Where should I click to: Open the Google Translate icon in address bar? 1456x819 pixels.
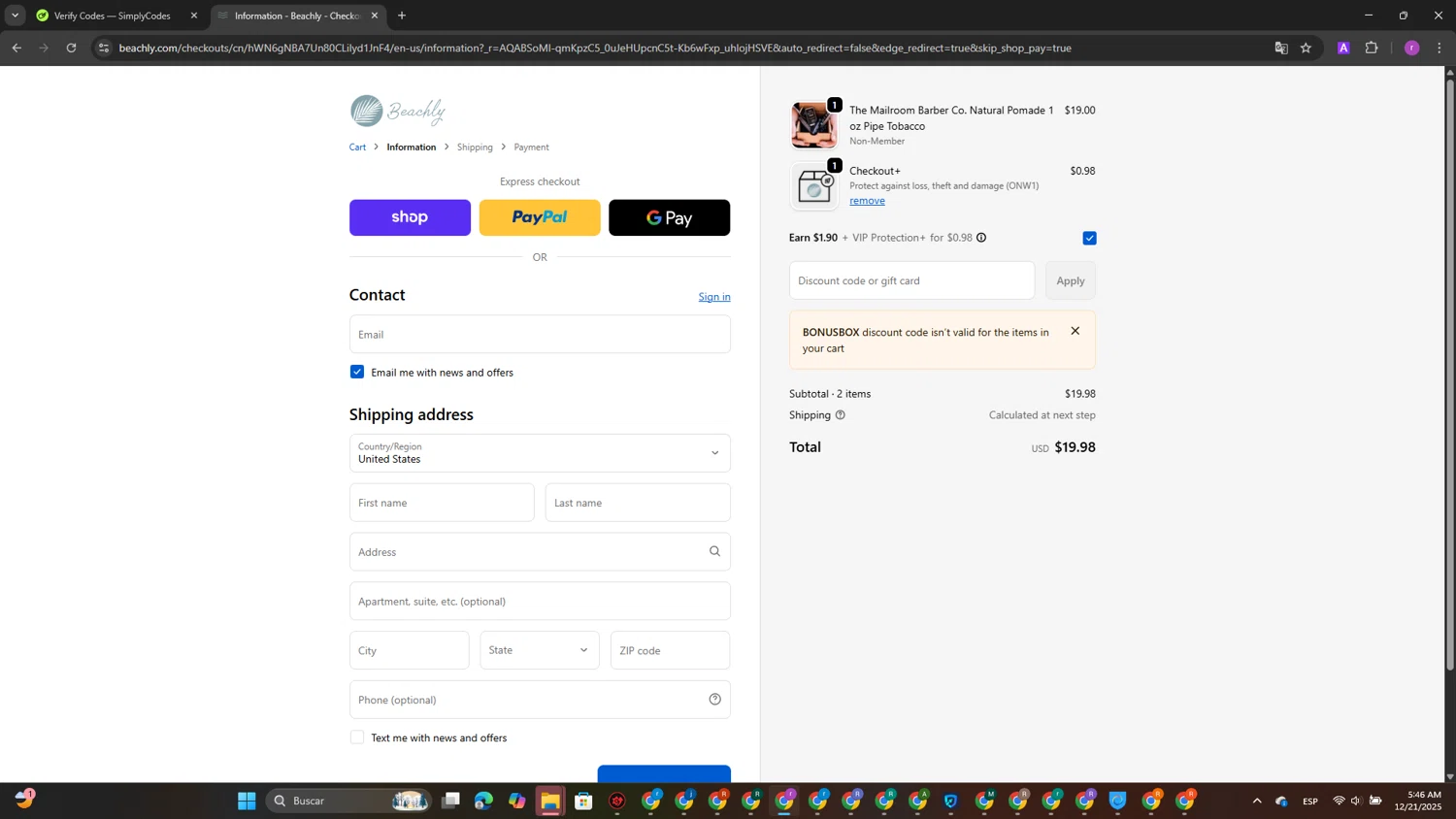1281,48
